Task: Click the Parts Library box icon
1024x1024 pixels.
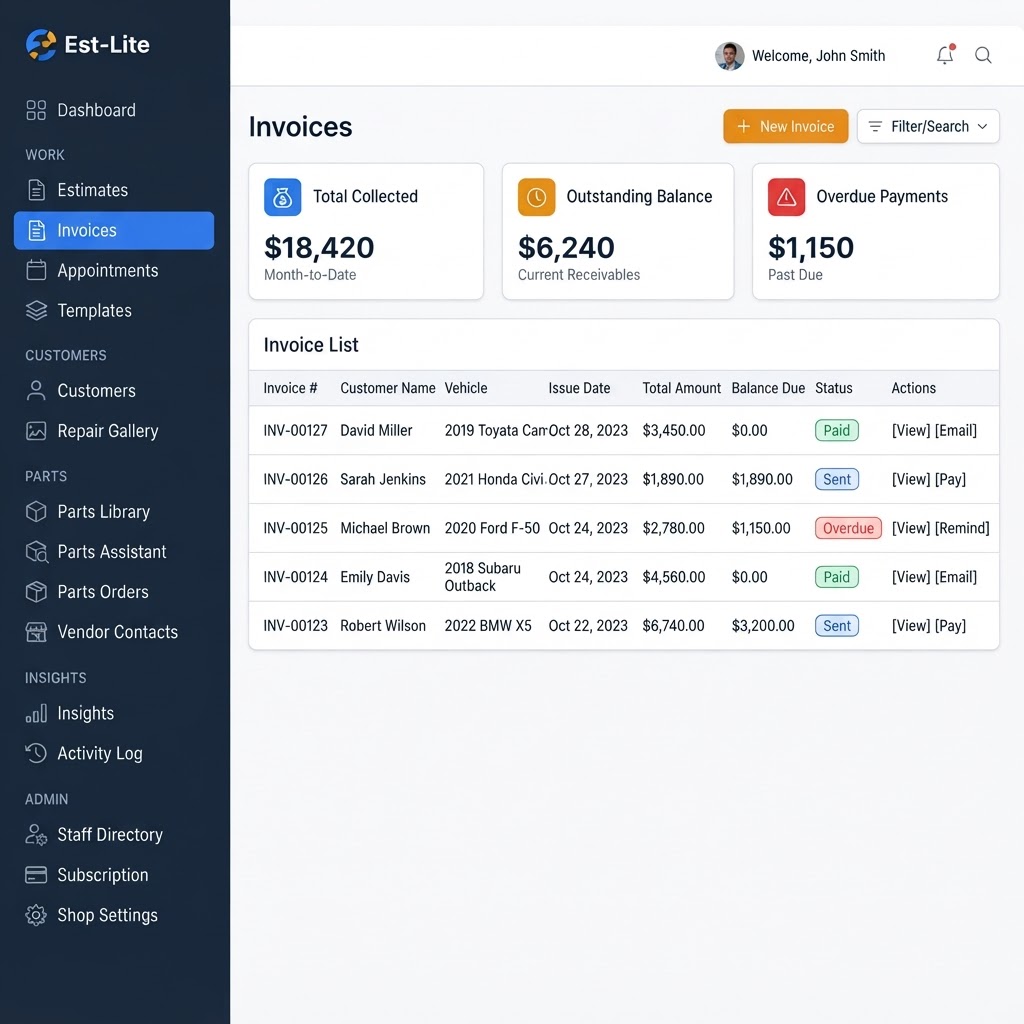Action: point(36,511)
